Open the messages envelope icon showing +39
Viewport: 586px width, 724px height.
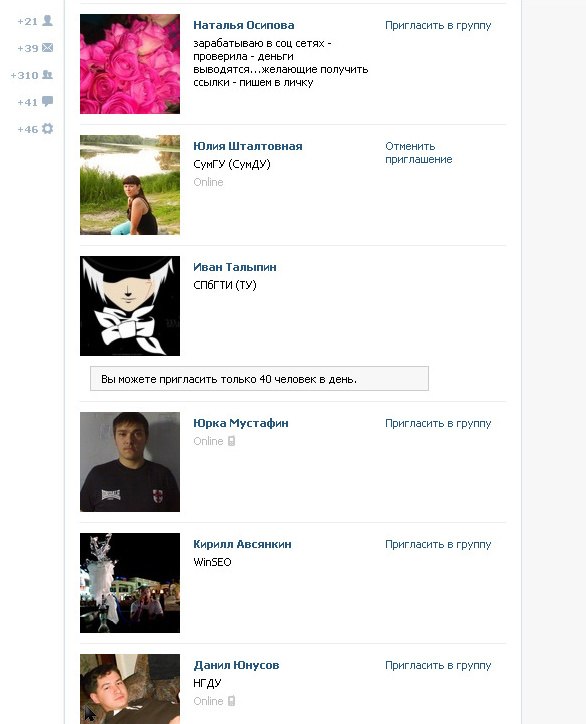(x=47, y=48)
